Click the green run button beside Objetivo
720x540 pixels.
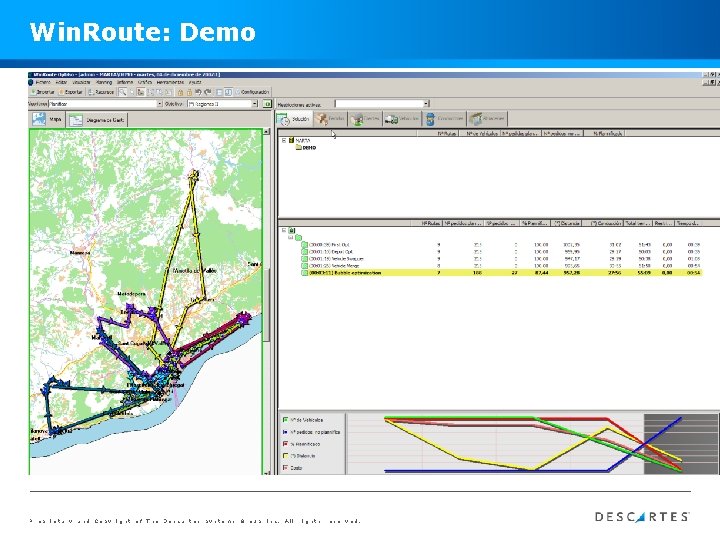point(267,104)
